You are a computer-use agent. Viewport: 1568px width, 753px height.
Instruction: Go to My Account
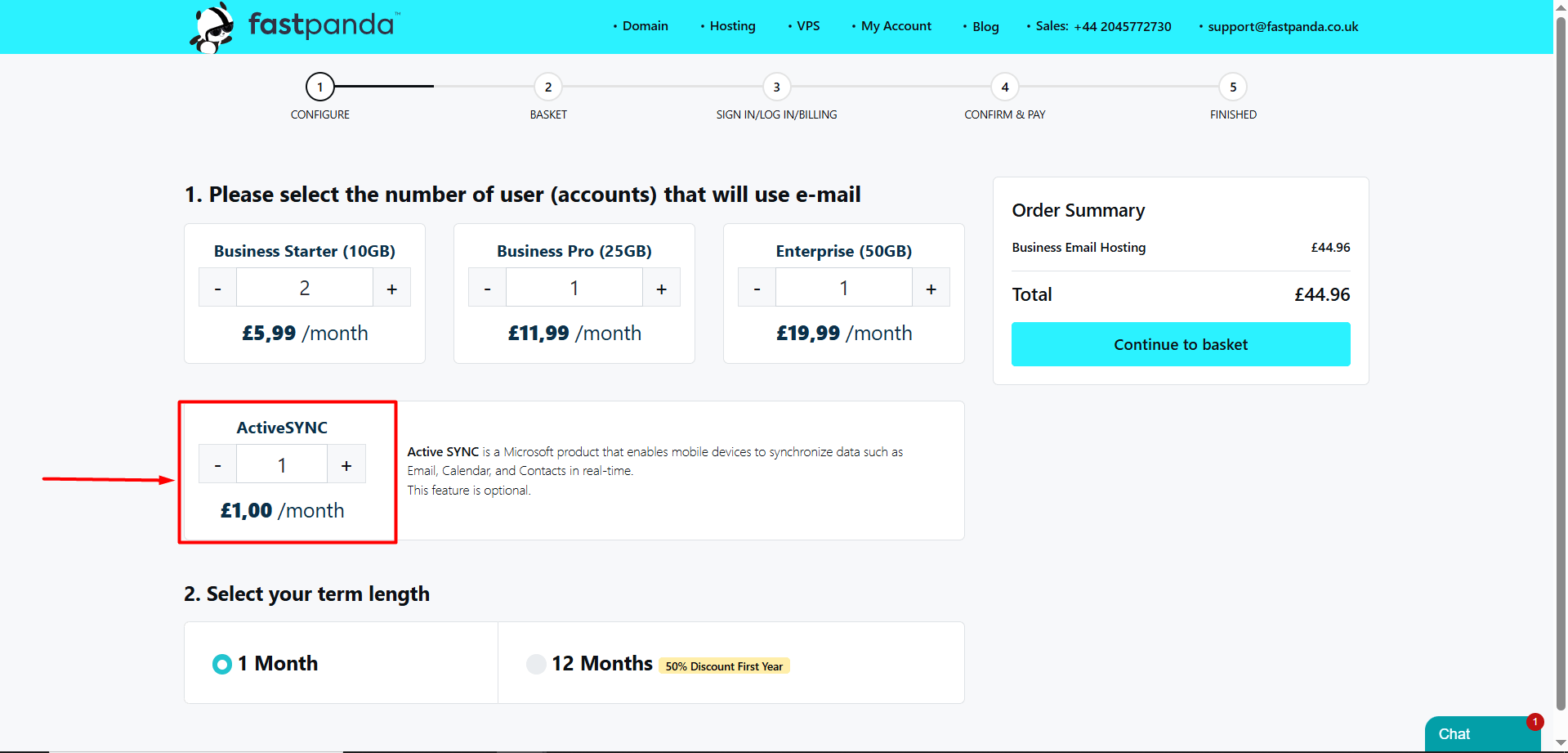coord(896,26)
